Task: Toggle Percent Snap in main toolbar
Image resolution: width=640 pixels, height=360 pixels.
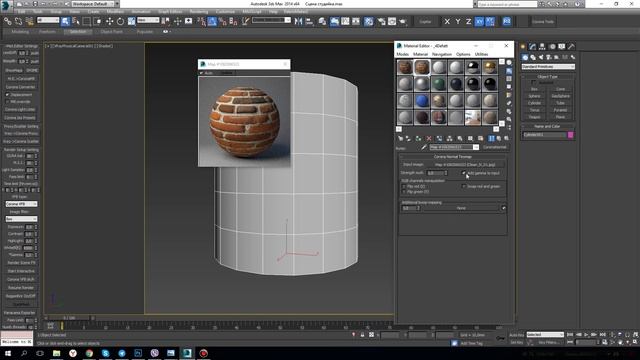Action: [x=223, y=21]
